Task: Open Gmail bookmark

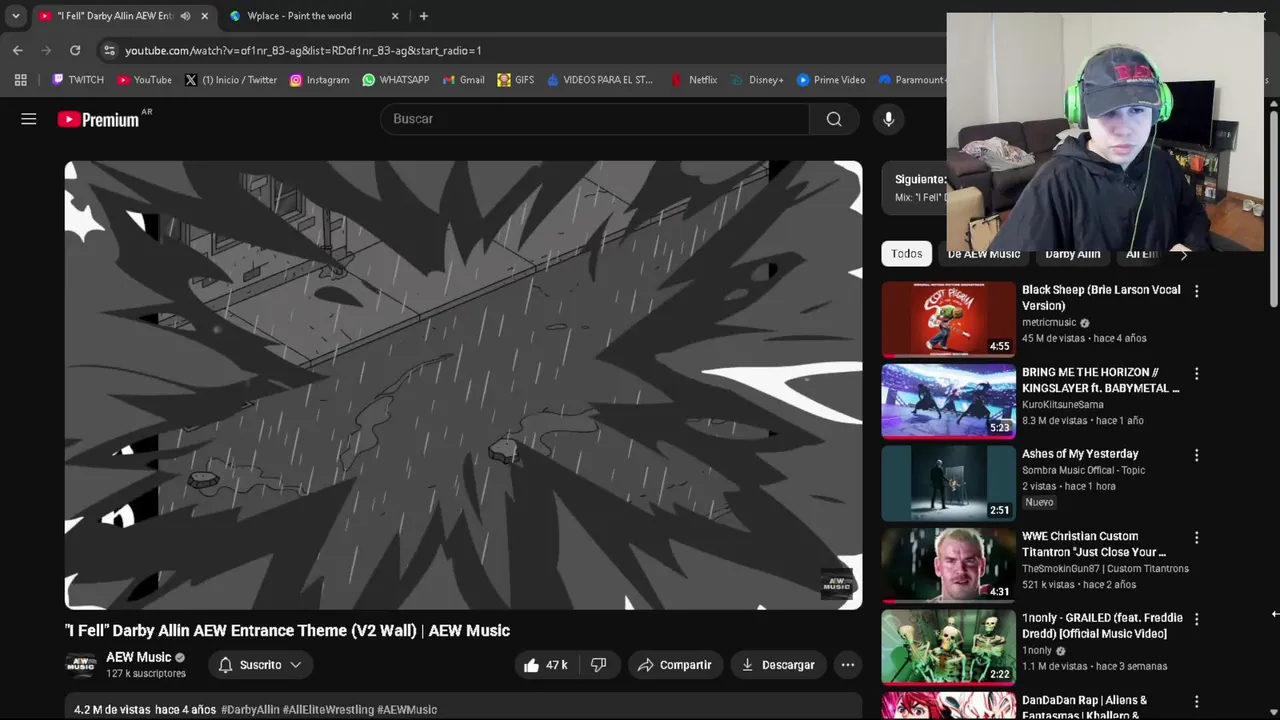Action: (x=464, y=80)
